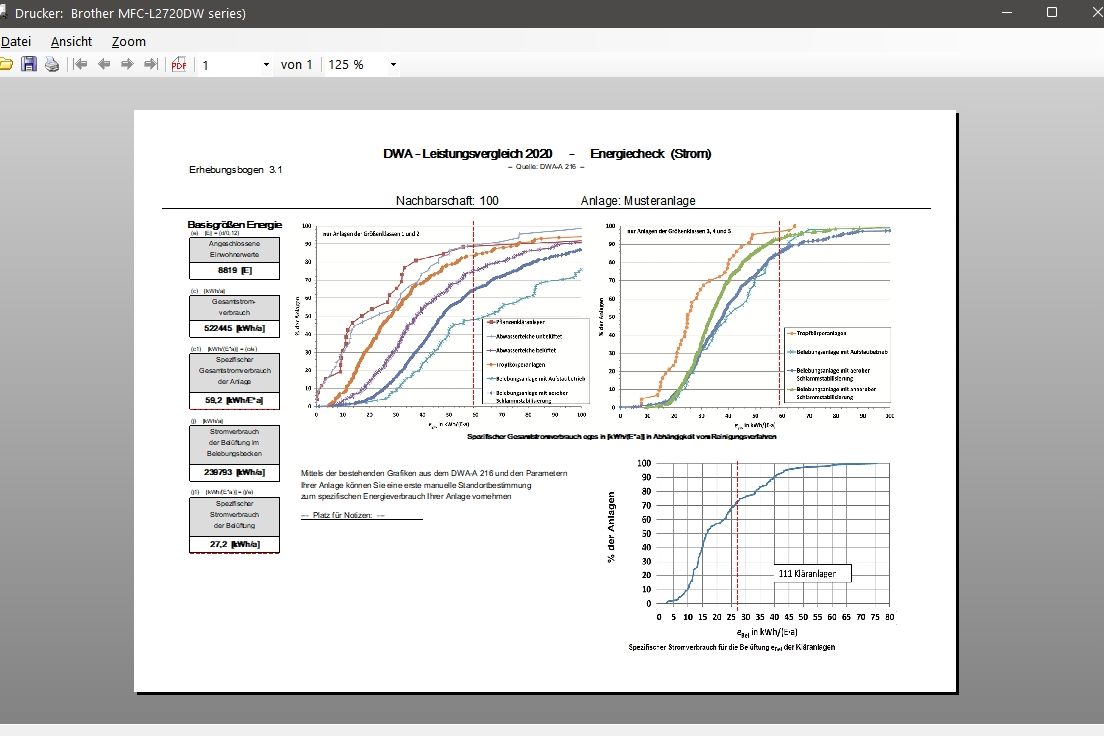
Task: Expand the 125 % zoom level dropdown
Action: point(393,65)
